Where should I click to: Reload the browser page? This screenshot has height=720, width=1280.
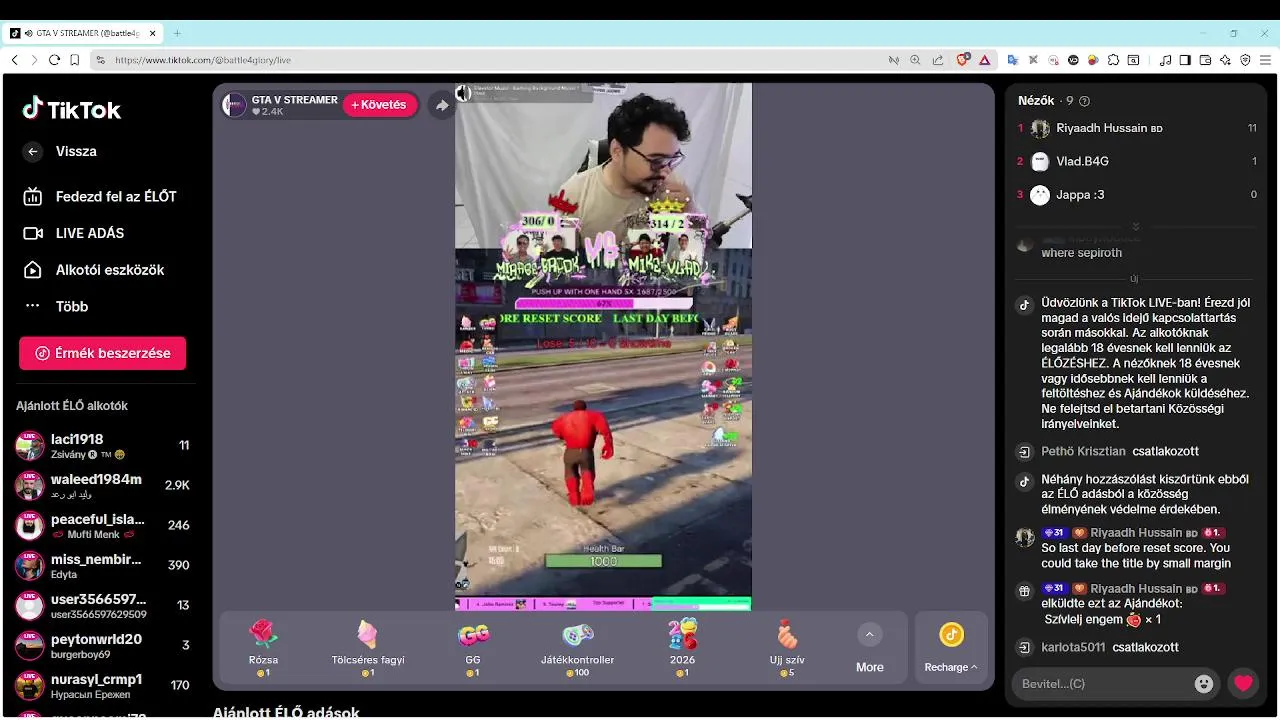54,60
